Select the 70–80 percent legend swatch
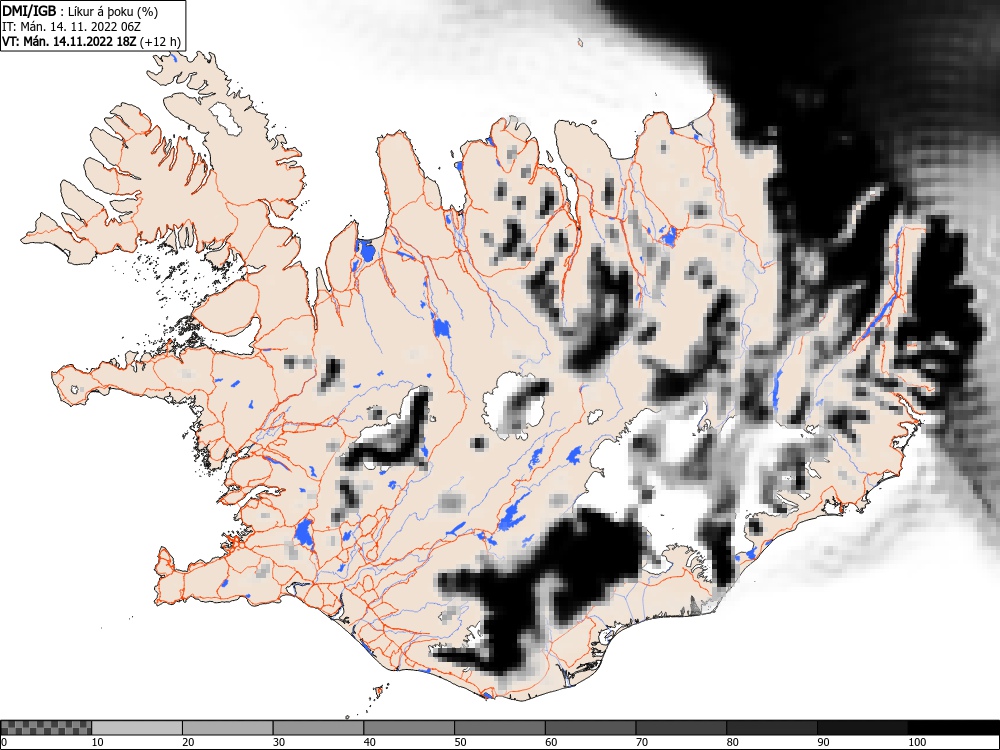Screen dimensions: 1000x750 pos(680,728)
